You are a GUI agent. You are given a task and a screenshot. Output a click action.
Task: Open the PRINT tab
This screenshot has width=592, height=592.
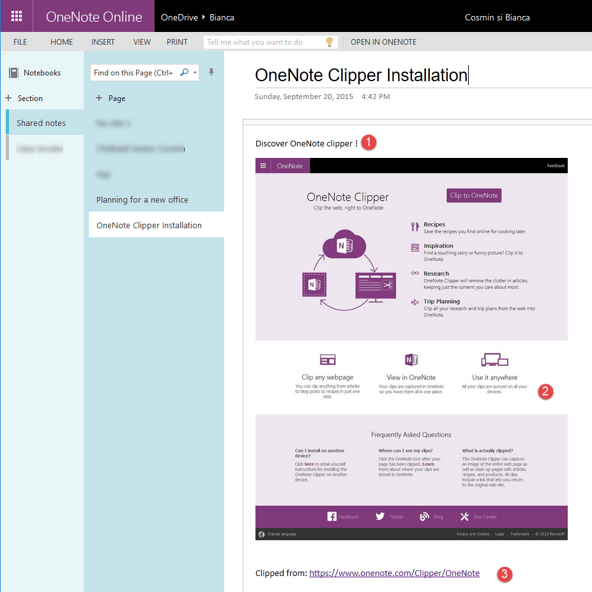(177, 42)
